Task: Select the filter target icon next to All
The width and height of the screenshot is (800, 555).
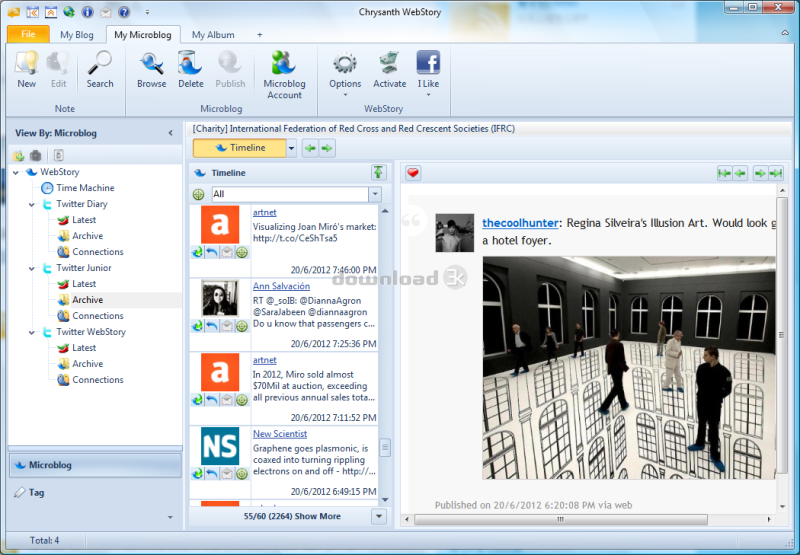Action: [198, 194]
